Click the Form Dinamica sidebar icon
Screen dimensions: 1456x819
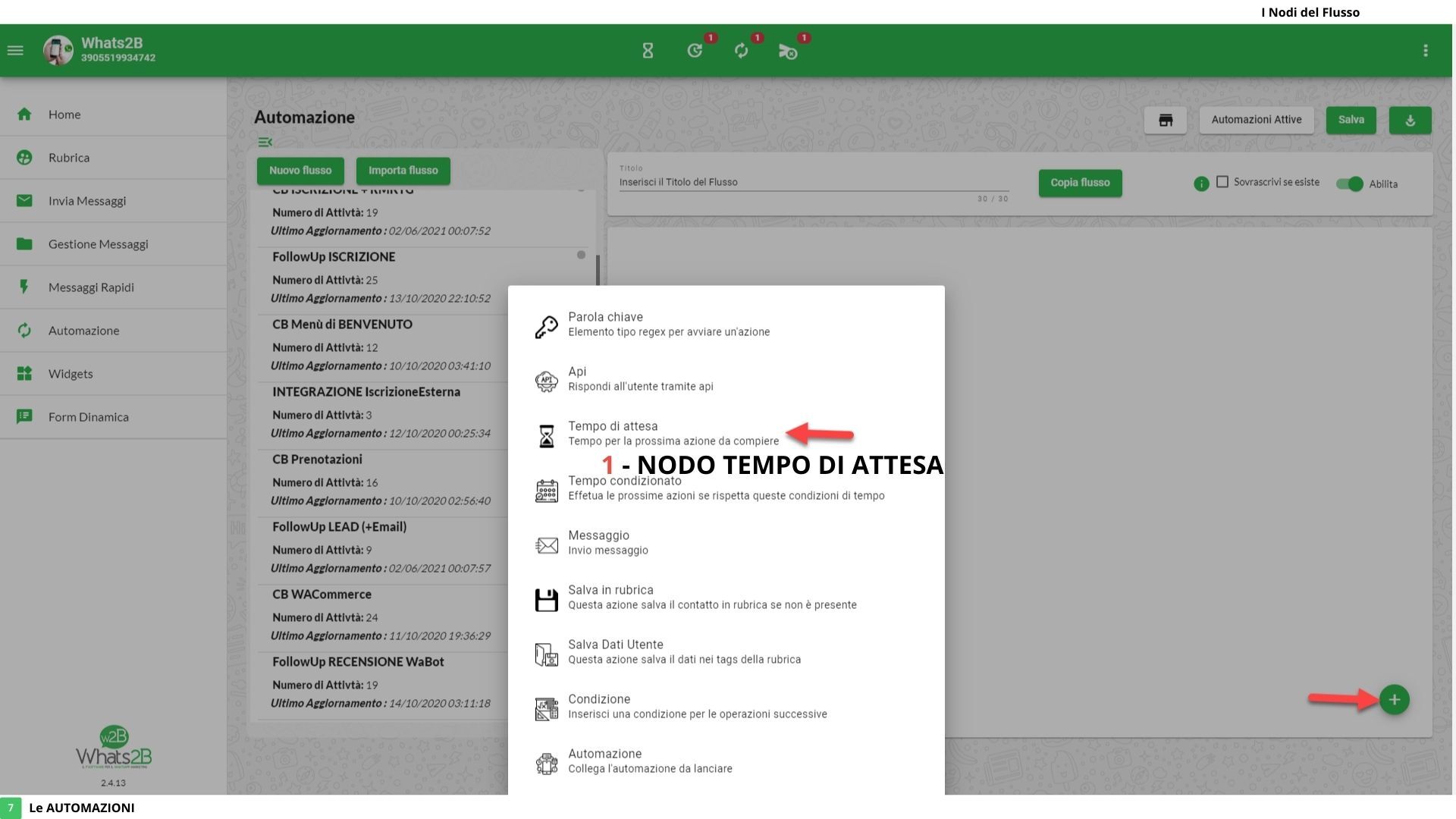(x=24, y=417)
